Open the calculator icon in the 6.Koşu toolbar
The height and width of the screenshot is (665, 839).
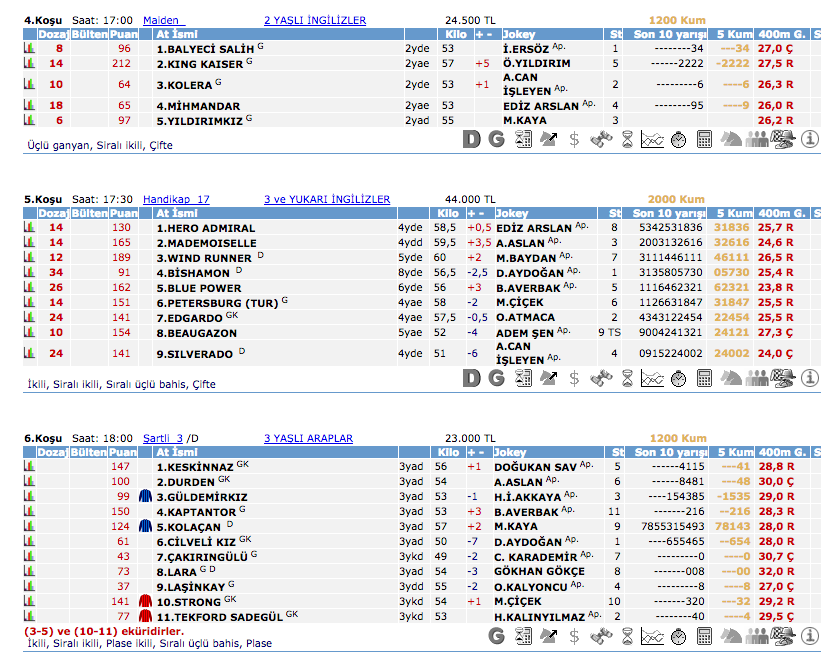point(705,637)
